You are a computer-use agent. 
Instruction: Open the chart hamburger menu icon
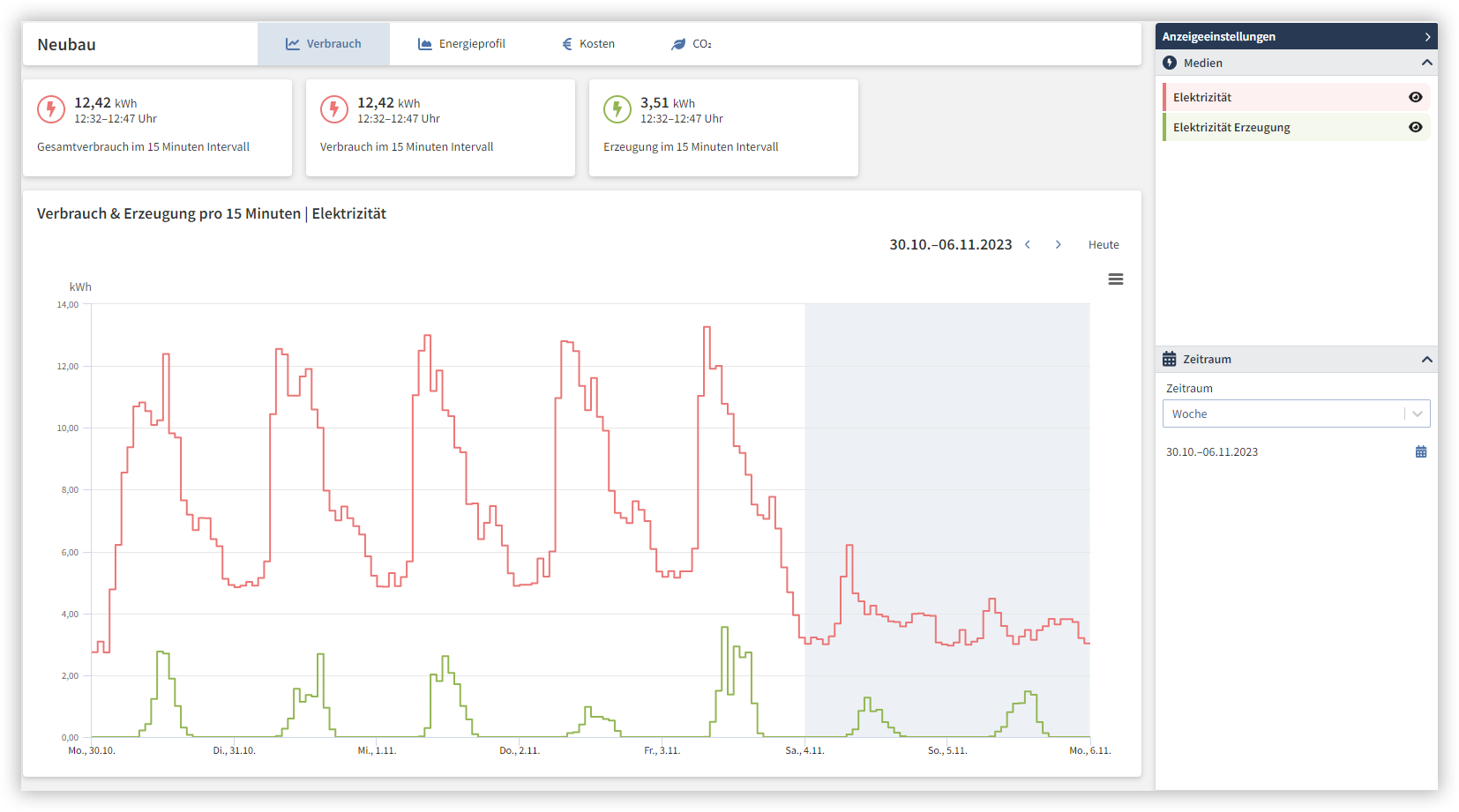(x=1115, y=279)
